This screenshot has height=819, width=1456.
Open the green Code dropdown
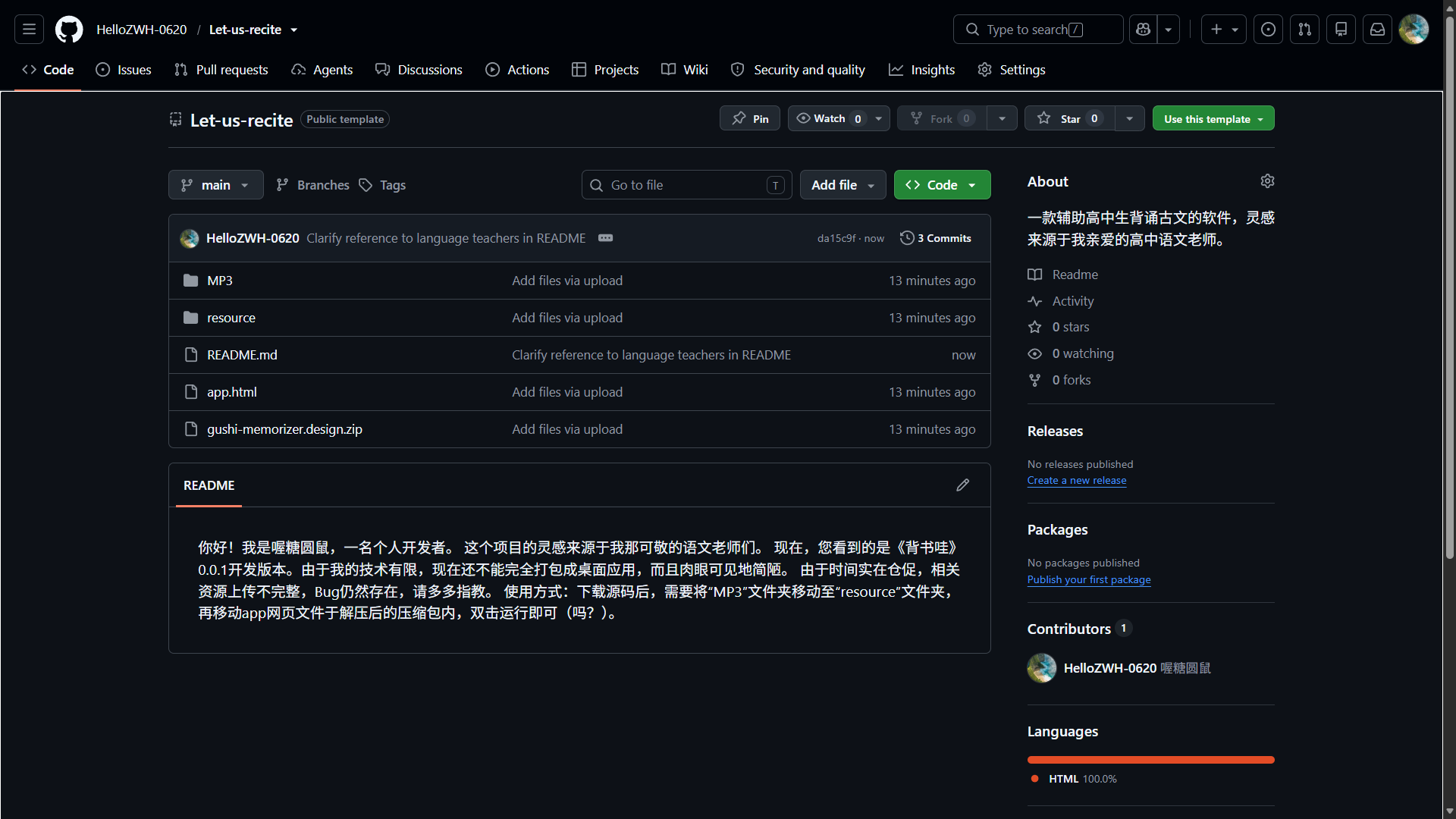[x=943, y=185]
